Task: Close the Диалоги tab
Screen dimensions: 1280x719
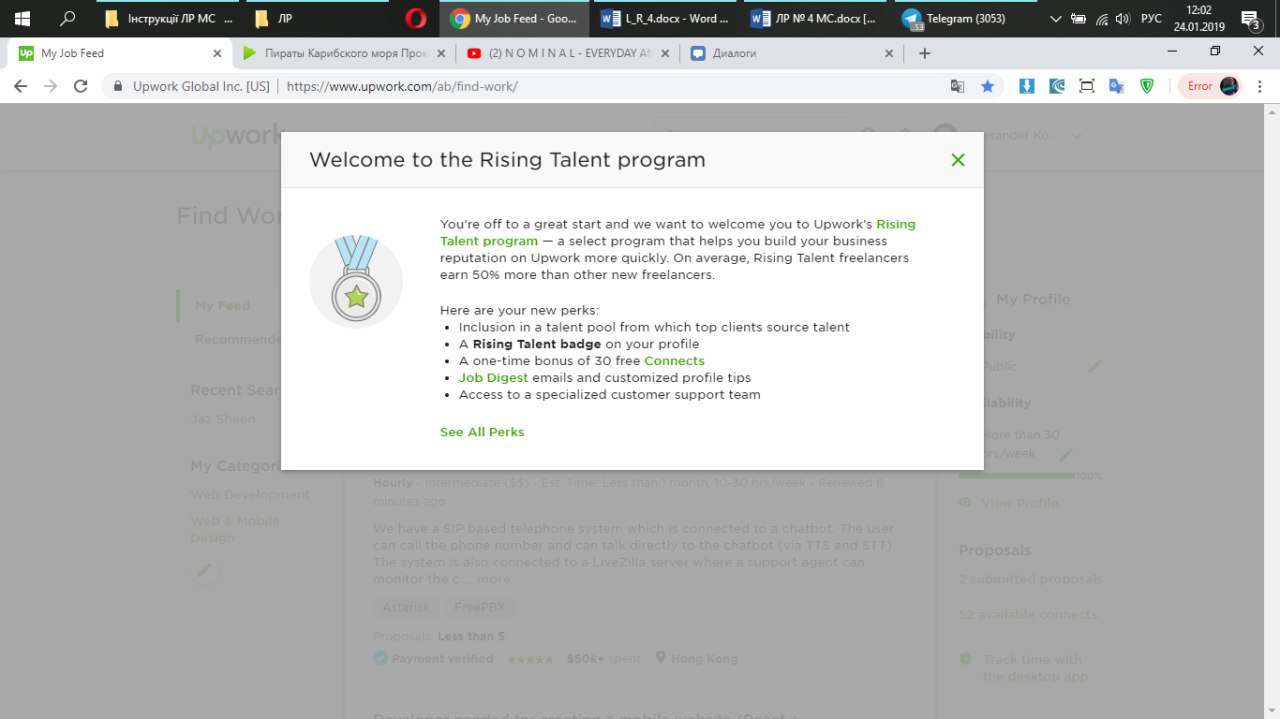Action: tap(888, 54)
